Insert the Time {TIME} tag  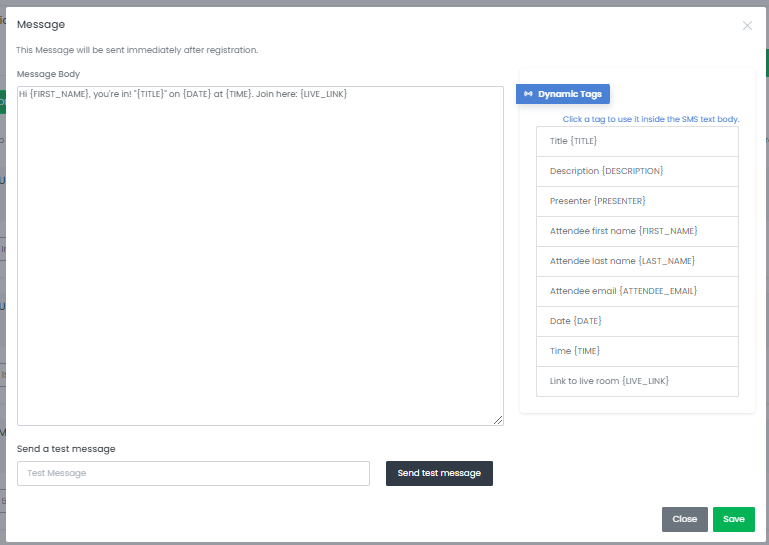click(x=637, y=351)
